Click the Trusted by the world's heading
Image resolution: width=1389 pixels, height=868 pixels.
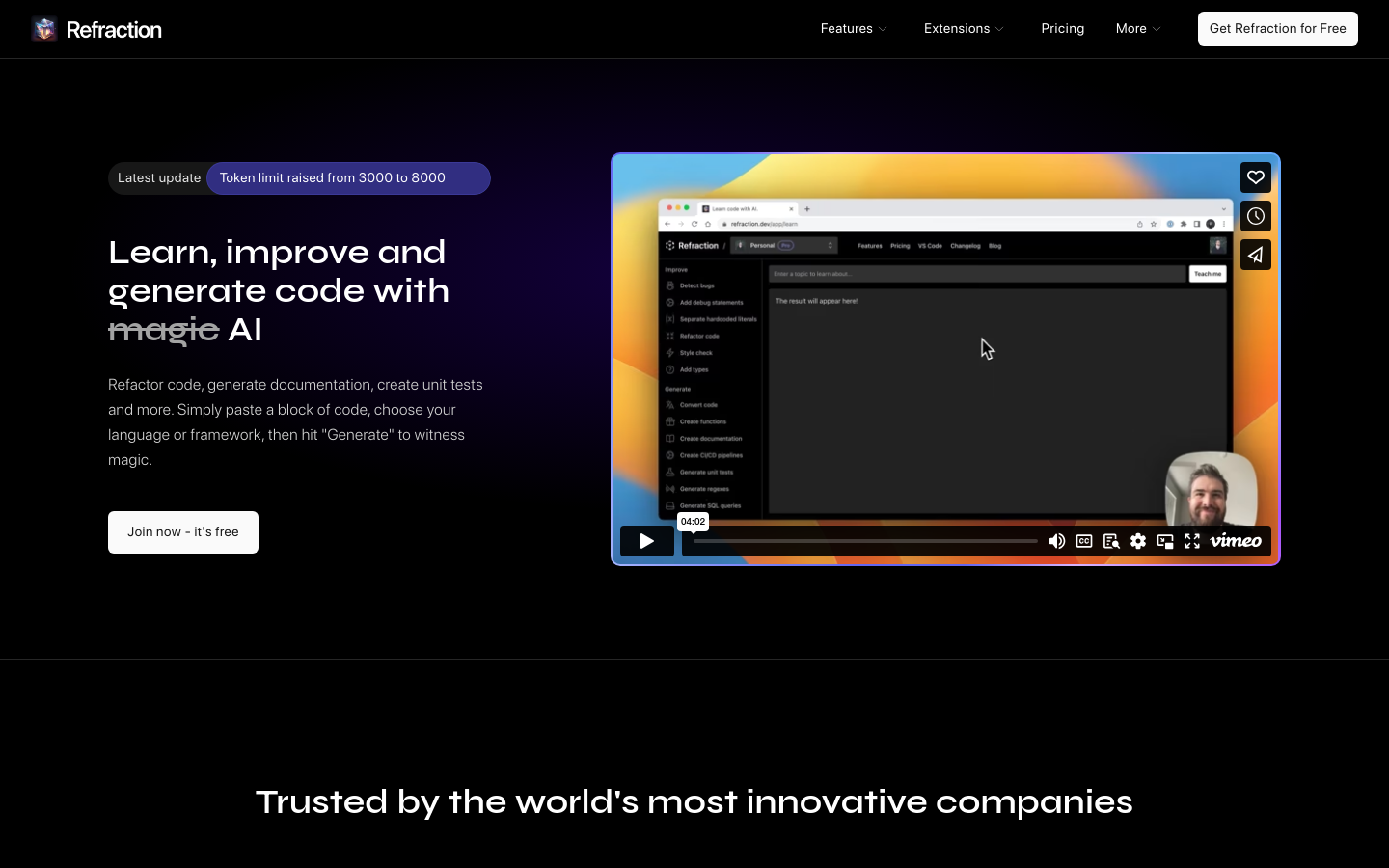[694, 801]
